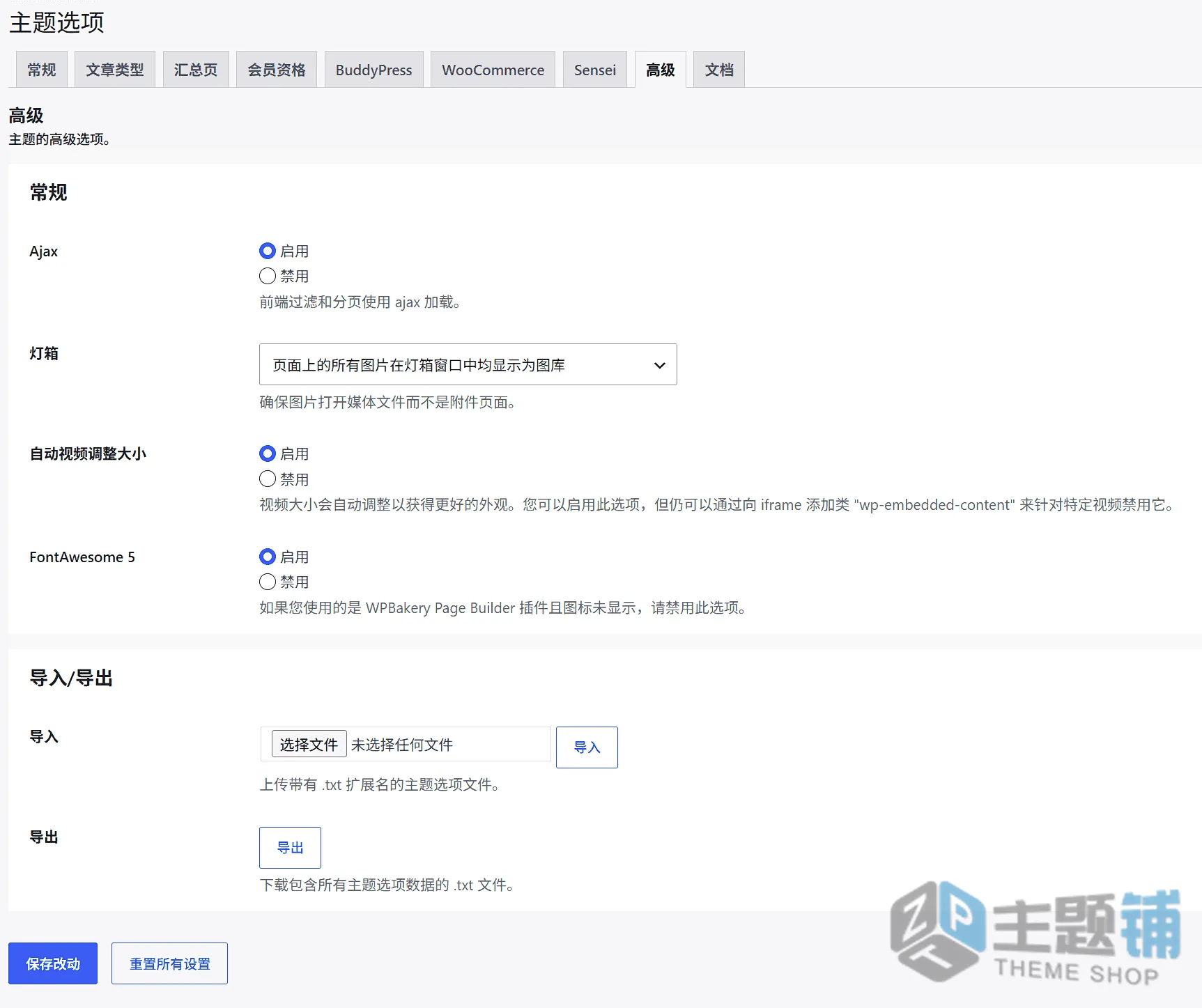Viewport: 1202px width, 1008px height.
Task: Expand the 灯箱 dropdown menu
Action: 468,364
